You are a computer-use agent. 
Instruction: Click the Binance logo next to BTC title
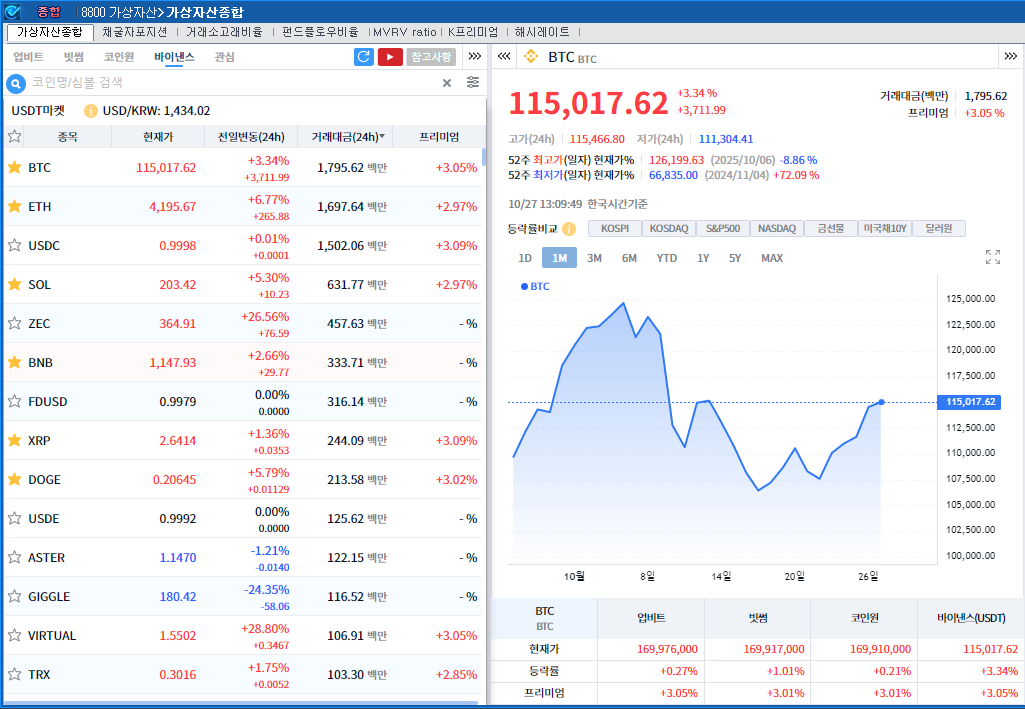(531, 57)
